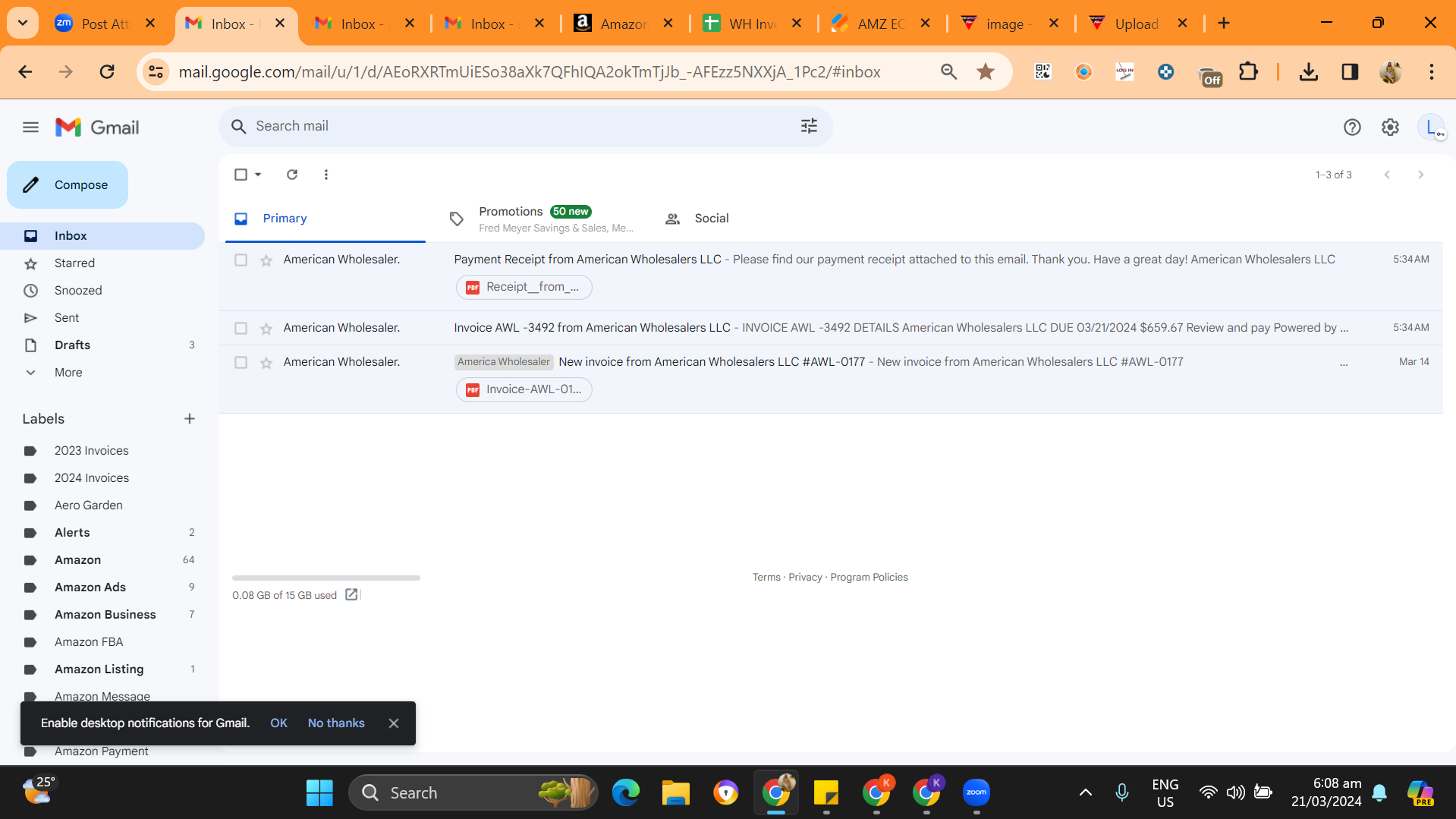The width and height of the screenshot is (1456, 819).
Task: Select the Invoice AWL -3492 email checkbox
Action: 241,328
